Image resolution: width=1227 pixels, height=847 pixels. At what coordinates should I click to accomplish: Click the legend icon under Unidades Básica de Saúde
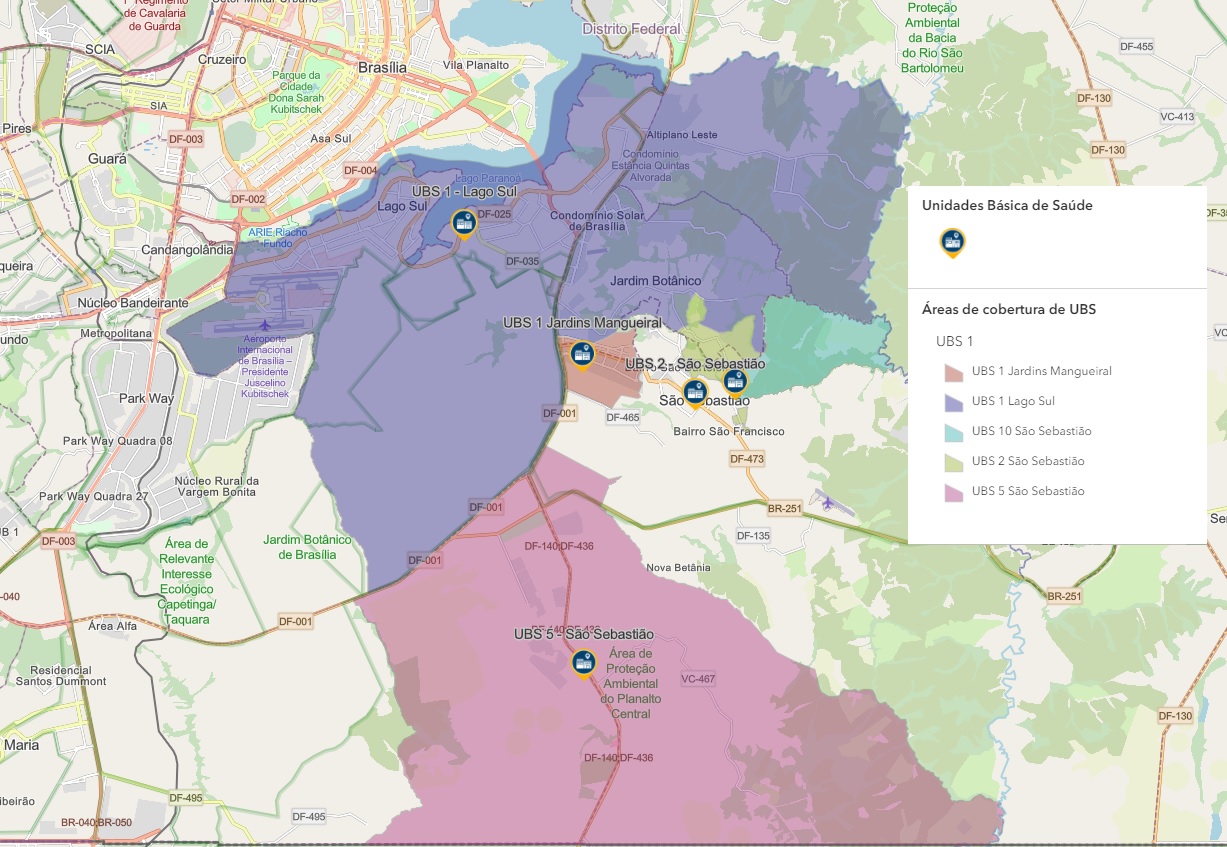click(x=952, y=242)
